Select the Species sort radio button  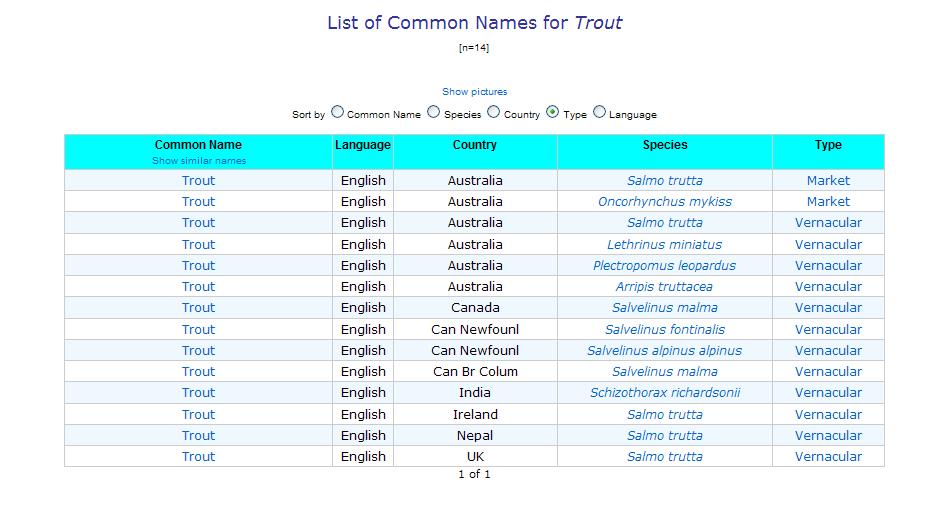pyautogui.click(x=434, y=113)
